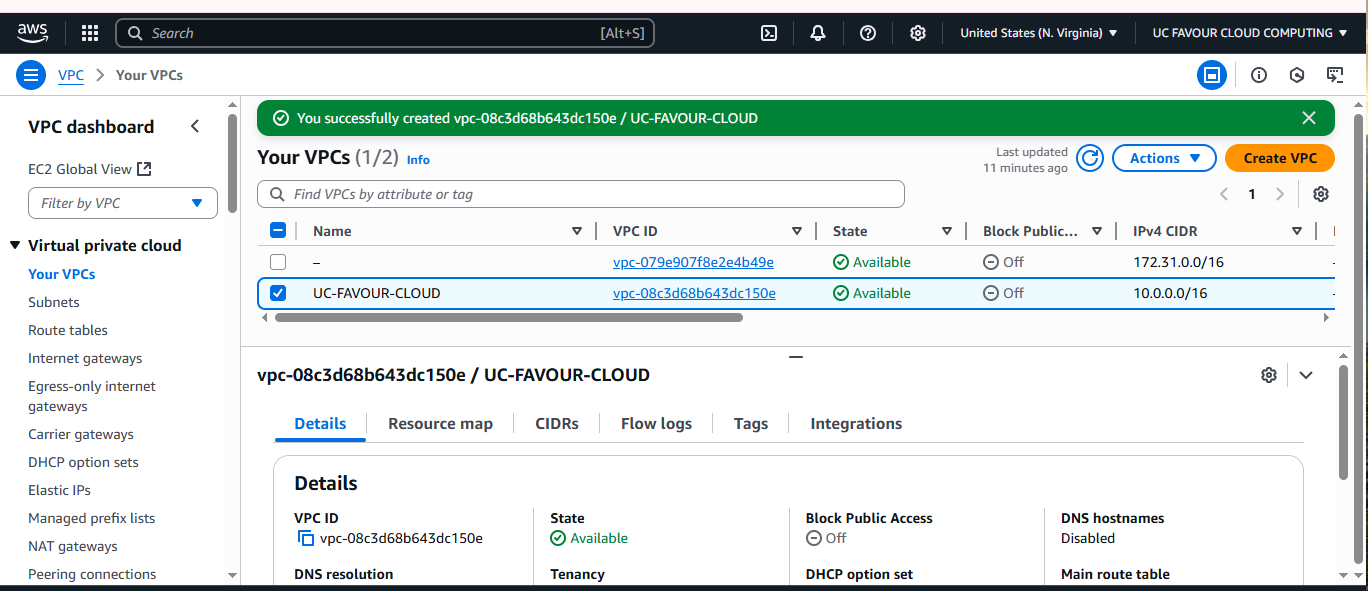Go to Route tables in sidebar

point(68,330)
